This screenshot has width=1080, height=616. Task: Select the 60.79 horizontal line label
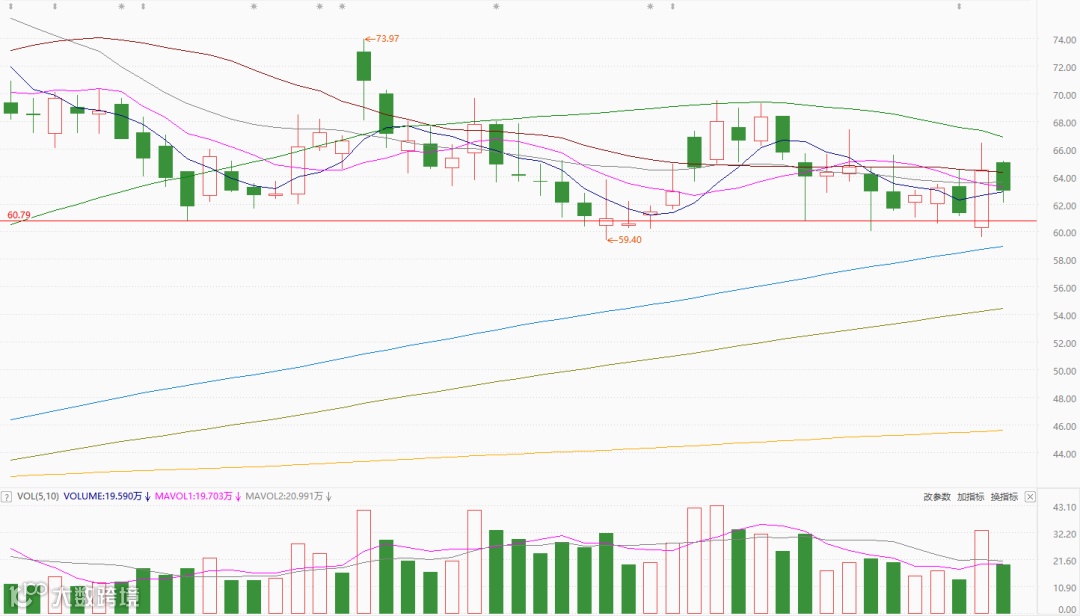19,215
